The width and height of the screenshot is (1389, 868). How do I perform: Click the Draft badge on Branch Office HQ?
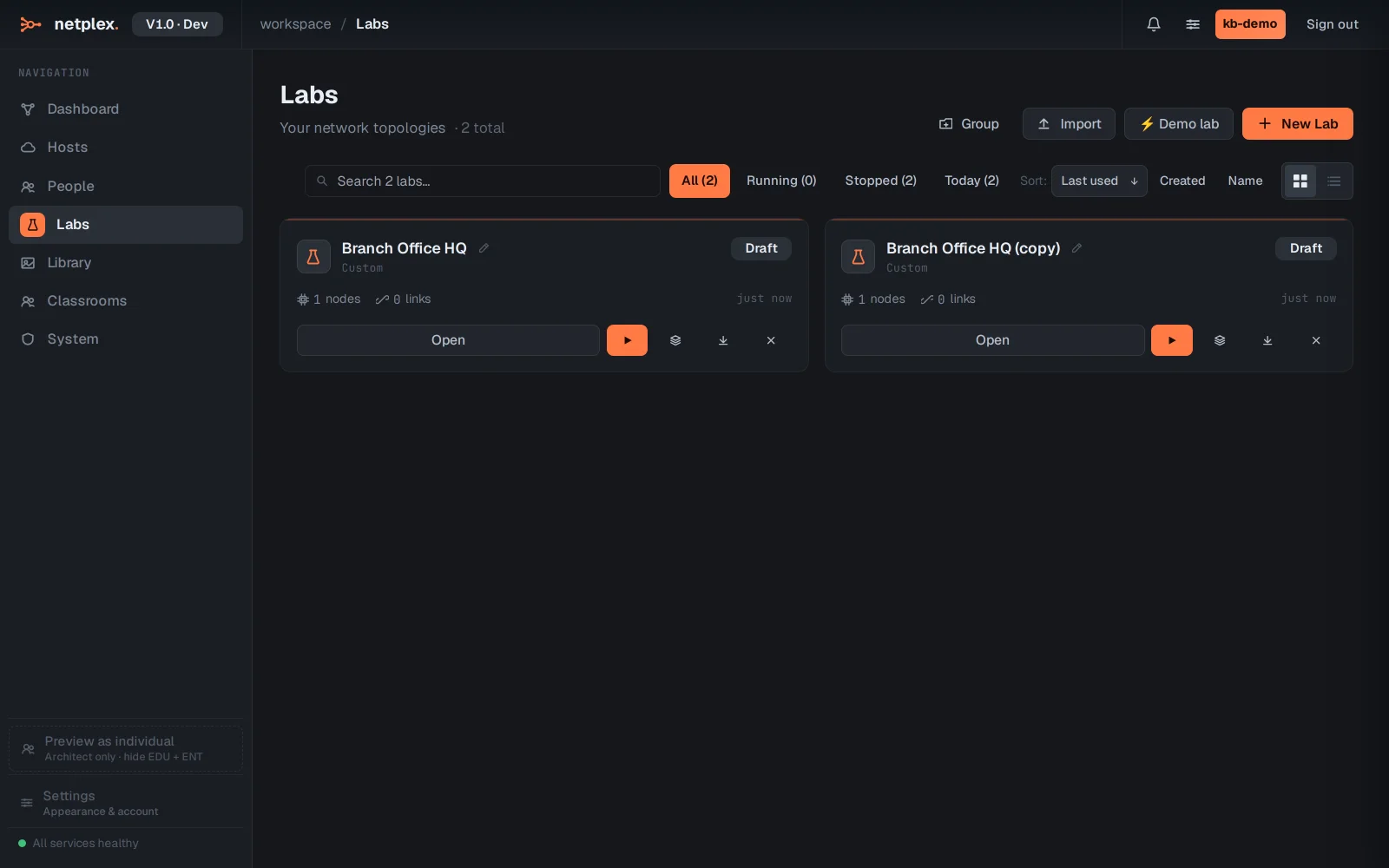(761, 249)
